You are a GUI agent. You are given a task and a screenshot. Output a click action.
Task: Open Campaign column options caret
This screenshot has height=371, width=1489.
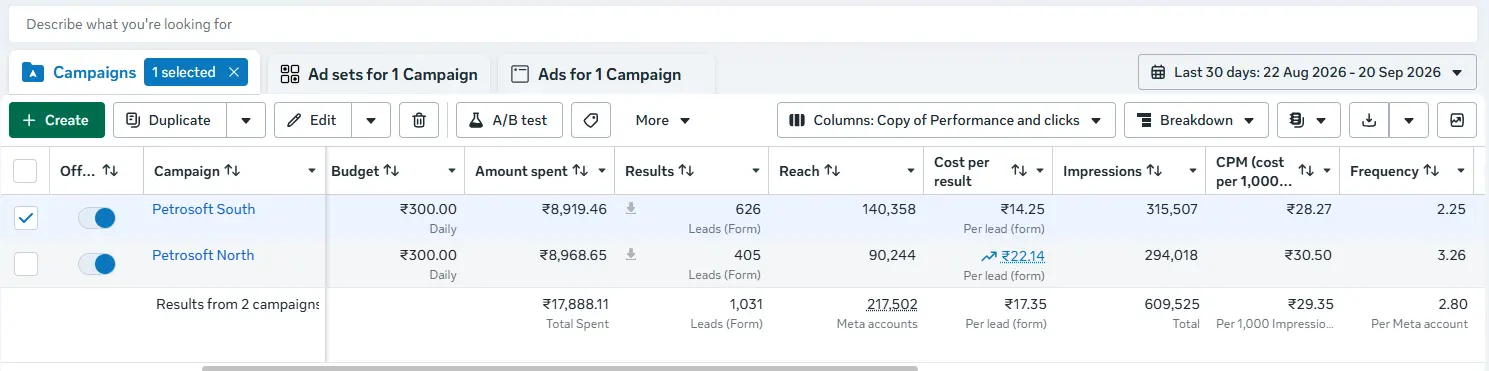click(313, 171)
